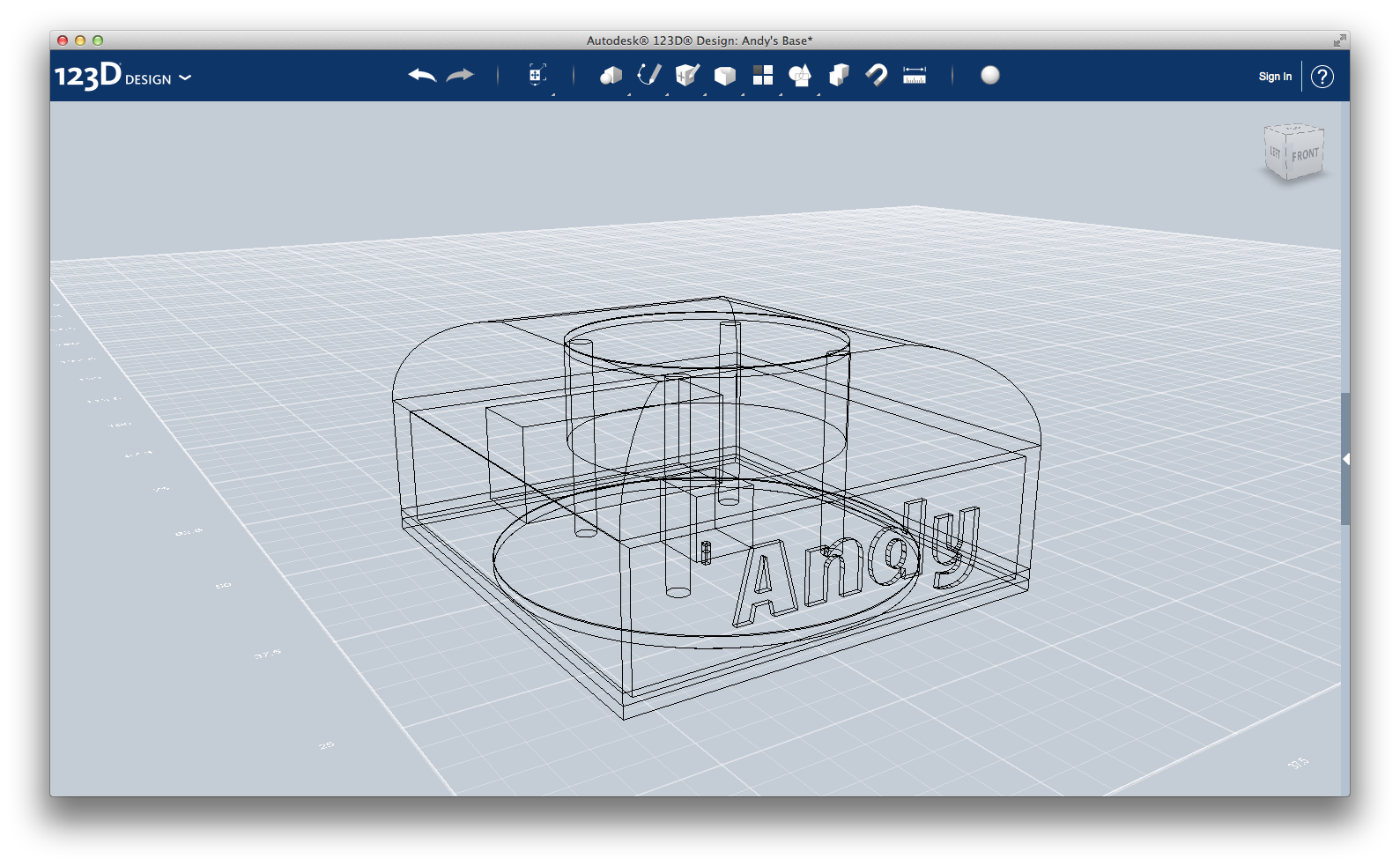Click Sign In

(x=1275, y=77)
